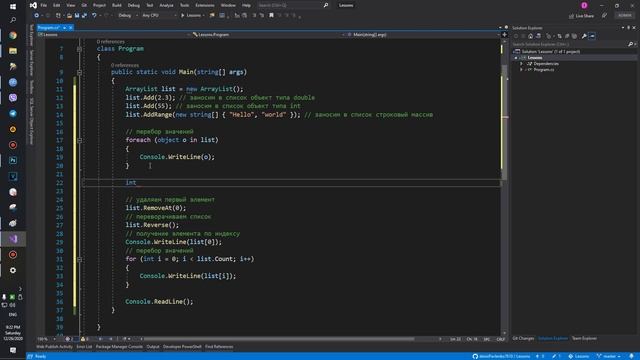Expand the Dependencies tree node
The image size is (640, 360).
click(x=521, y=64)
